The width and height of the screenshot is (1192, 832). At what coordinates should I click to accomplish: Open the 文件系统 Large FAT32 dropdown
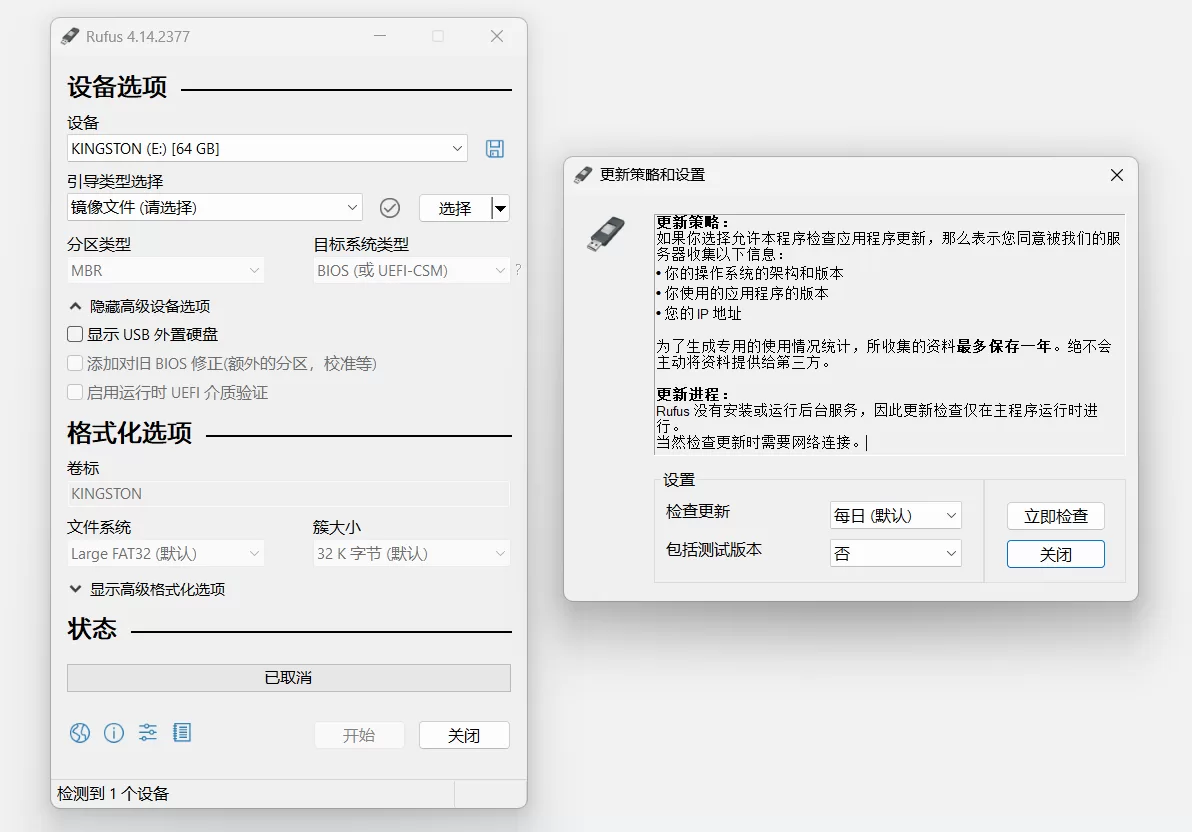pyautogui.click(x=165, y=553)
